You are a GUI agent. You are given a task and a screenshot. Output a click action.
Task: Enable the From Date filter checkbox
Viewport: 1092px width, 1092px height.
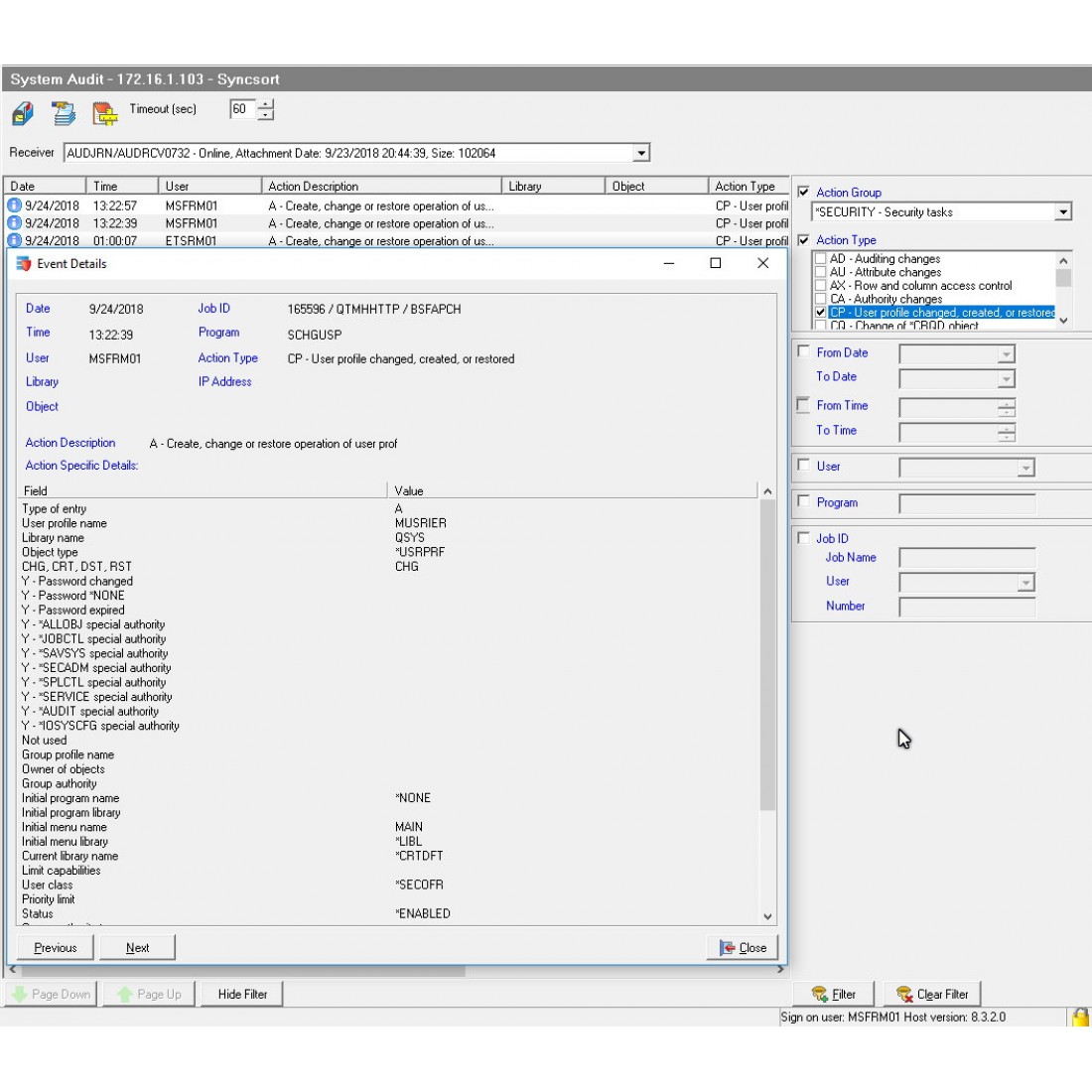coord(804,351)
